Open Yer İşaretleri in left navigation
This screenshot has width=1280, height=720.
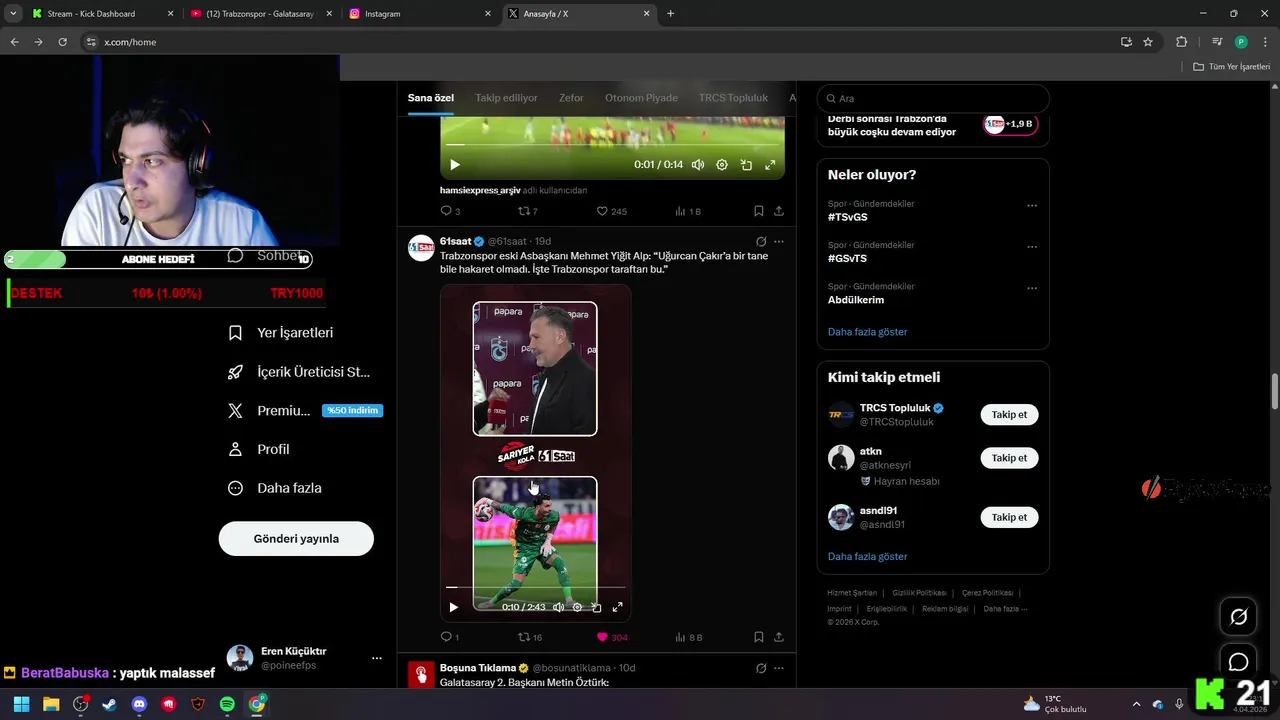[x=281, y=333]
